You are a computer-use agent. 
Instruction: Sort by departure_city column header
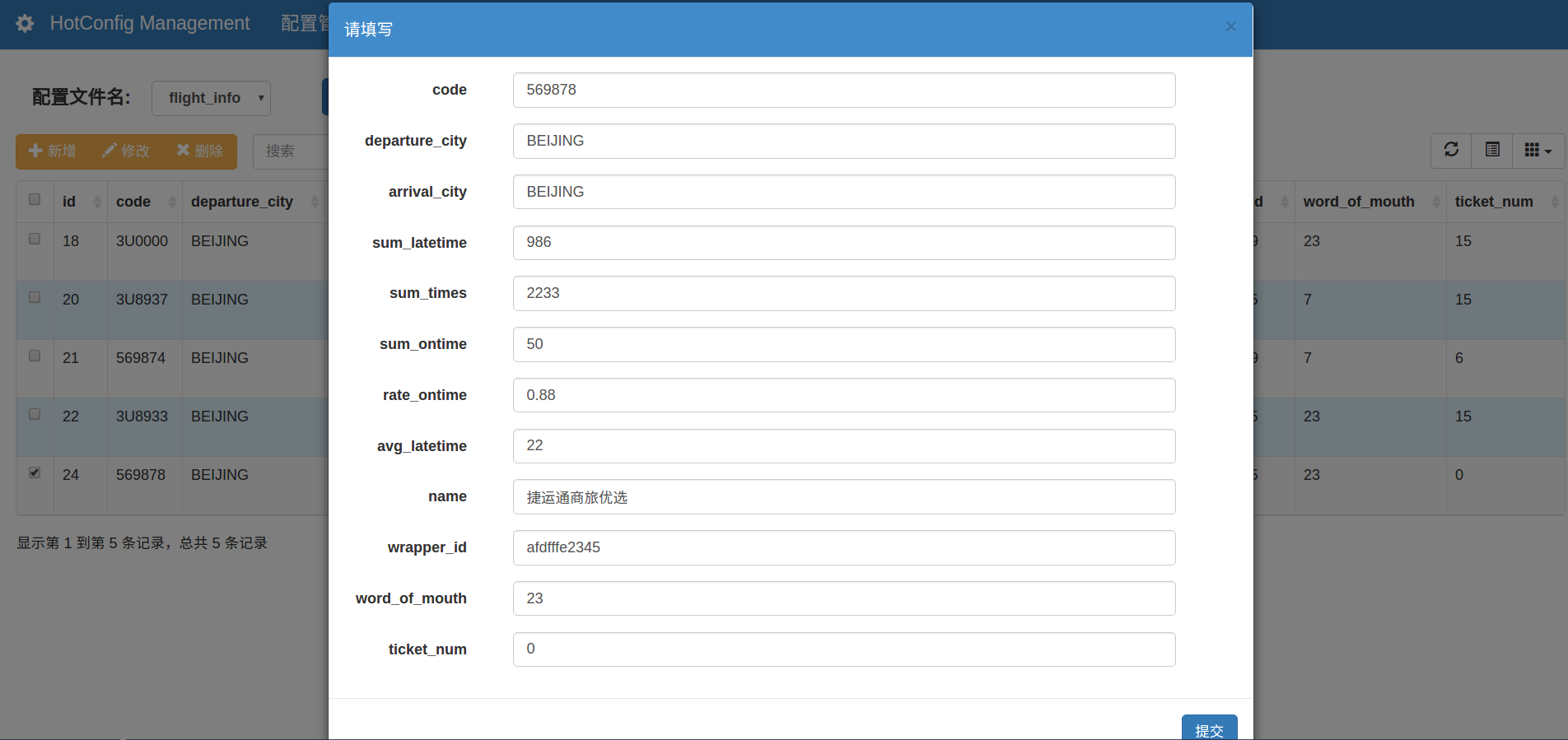pos(254,202)
